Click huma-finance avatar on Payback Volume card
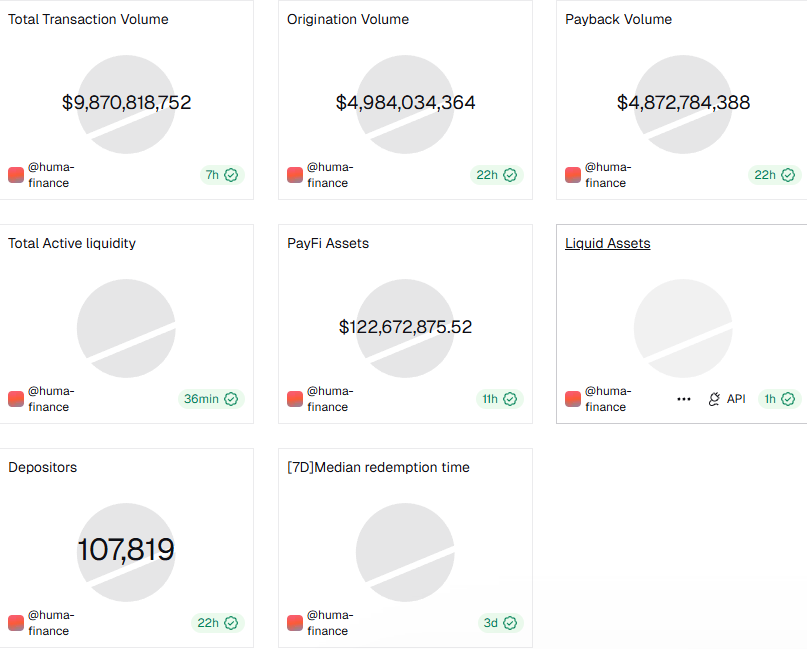 pos(573,175)
